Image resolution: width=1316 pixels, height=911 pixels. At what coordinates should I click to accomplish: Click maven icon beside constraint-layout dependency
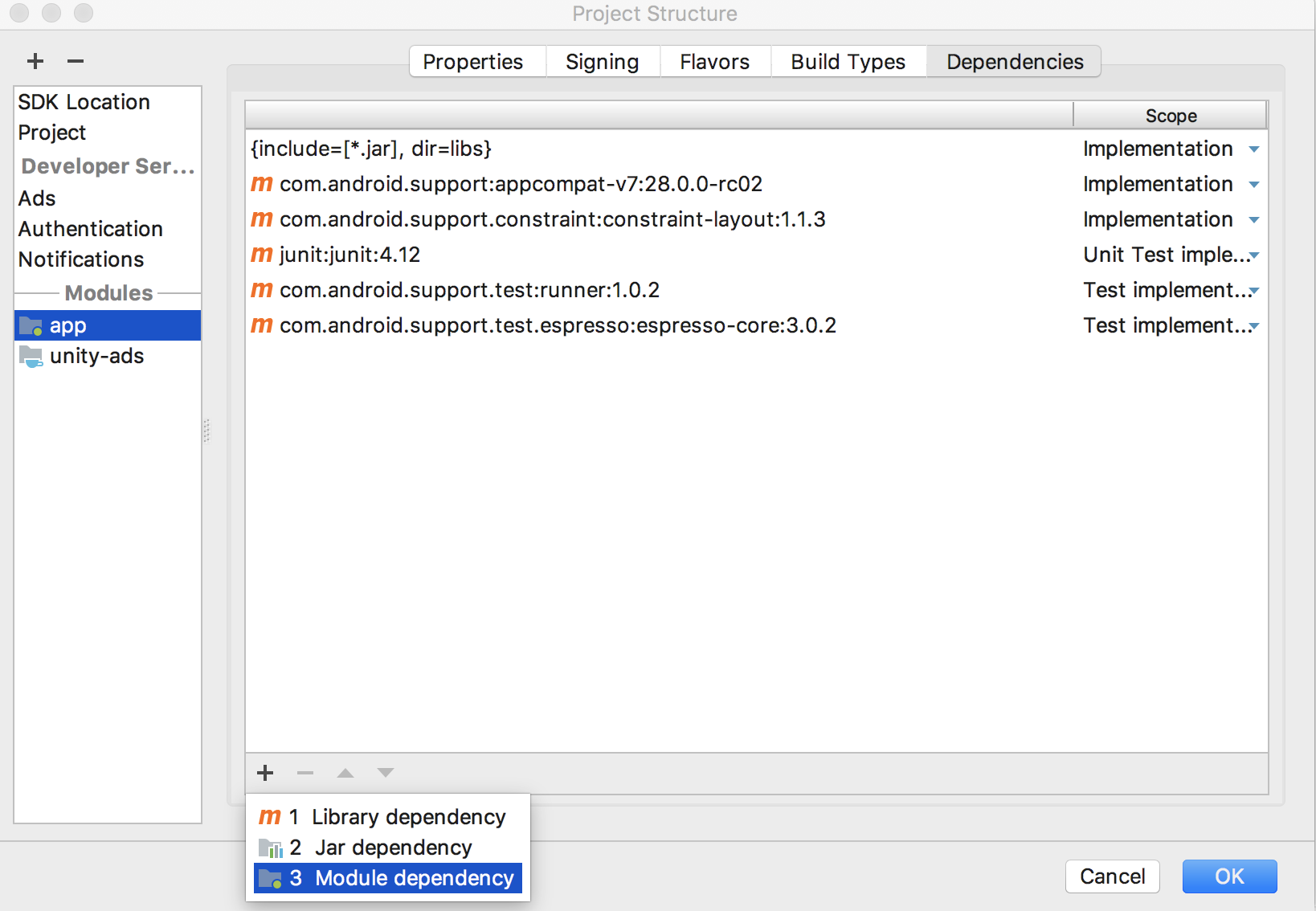pyautogui.click(x=262, y=219)
